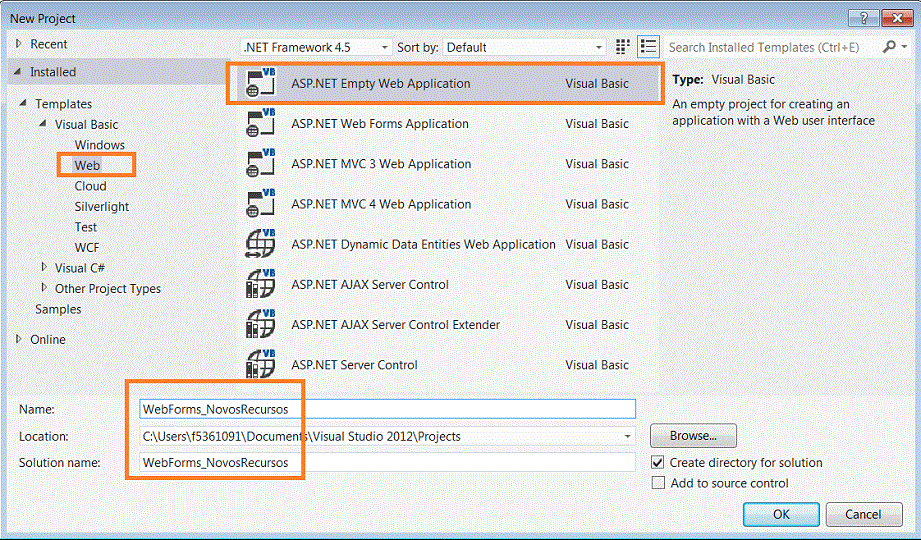Click the Visual C# label in tree
The height and width of the screenshot is (540, 921).
tap(80, 268)
